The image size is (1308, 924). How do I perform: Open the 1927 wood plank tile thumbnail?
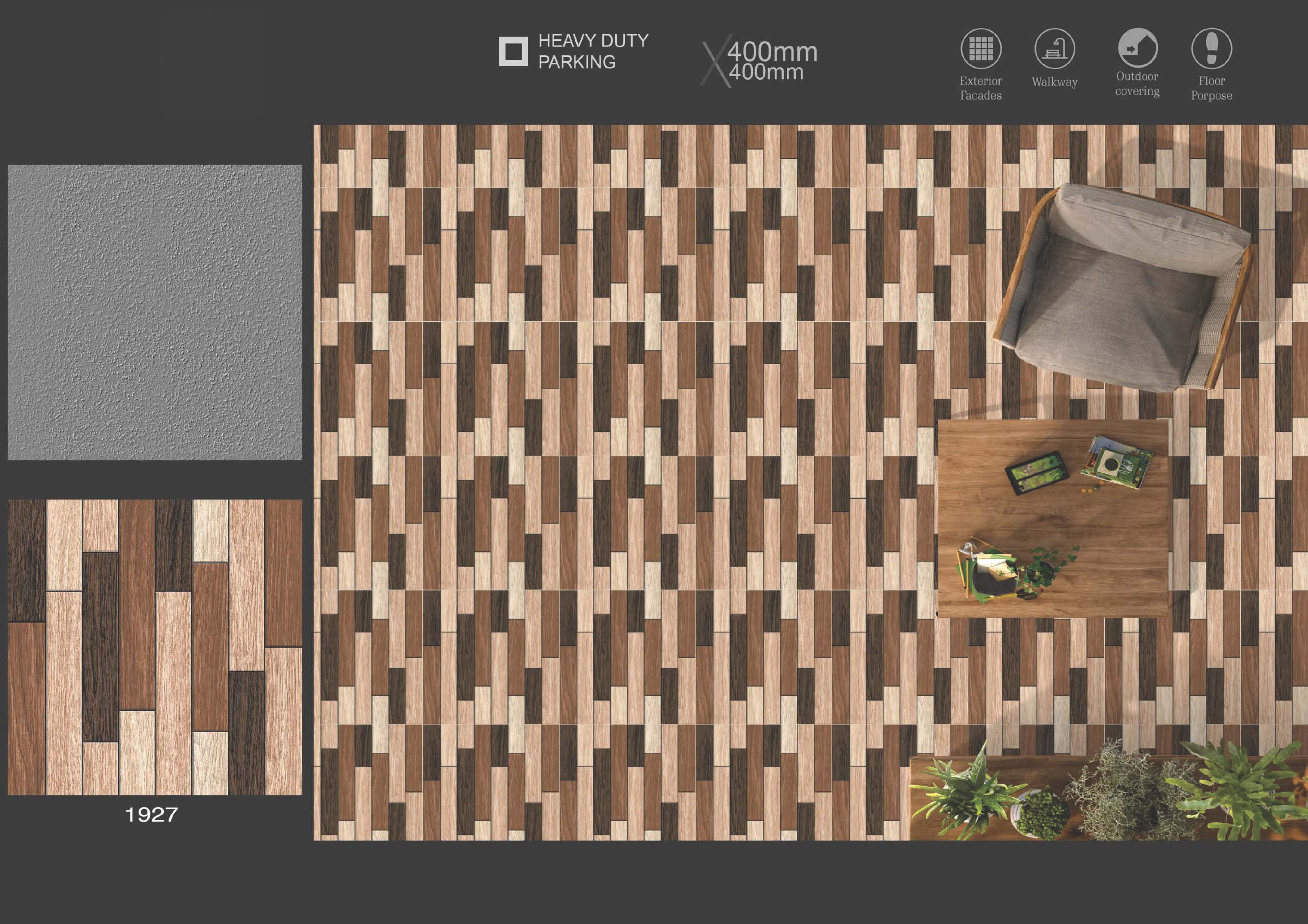point(155,647)
